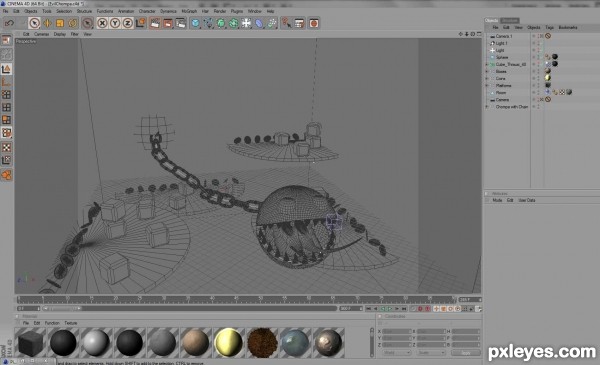The height and width of the screenshot is (365, 600).
Task: Open the File menu in main menu bar
Action: (6, 11)
